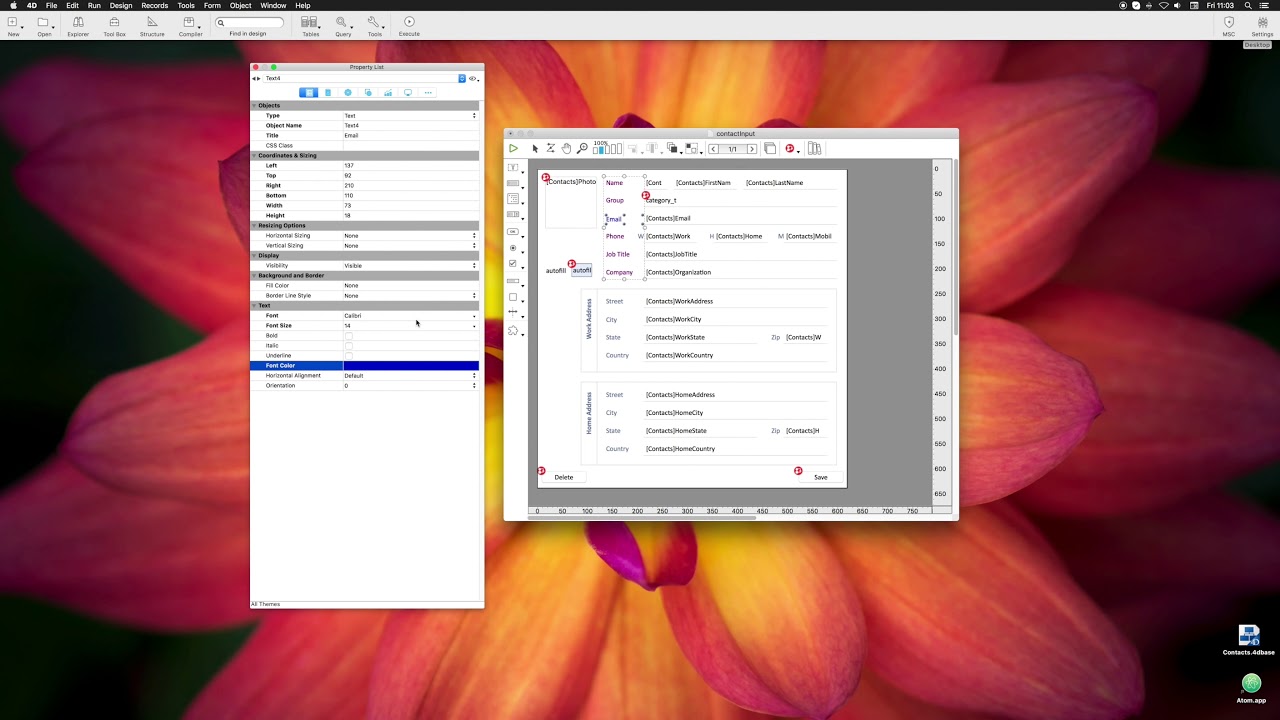This screenshot has width=1280, height=720.
Task: Open the Form menu
Action: click(212, 5)
